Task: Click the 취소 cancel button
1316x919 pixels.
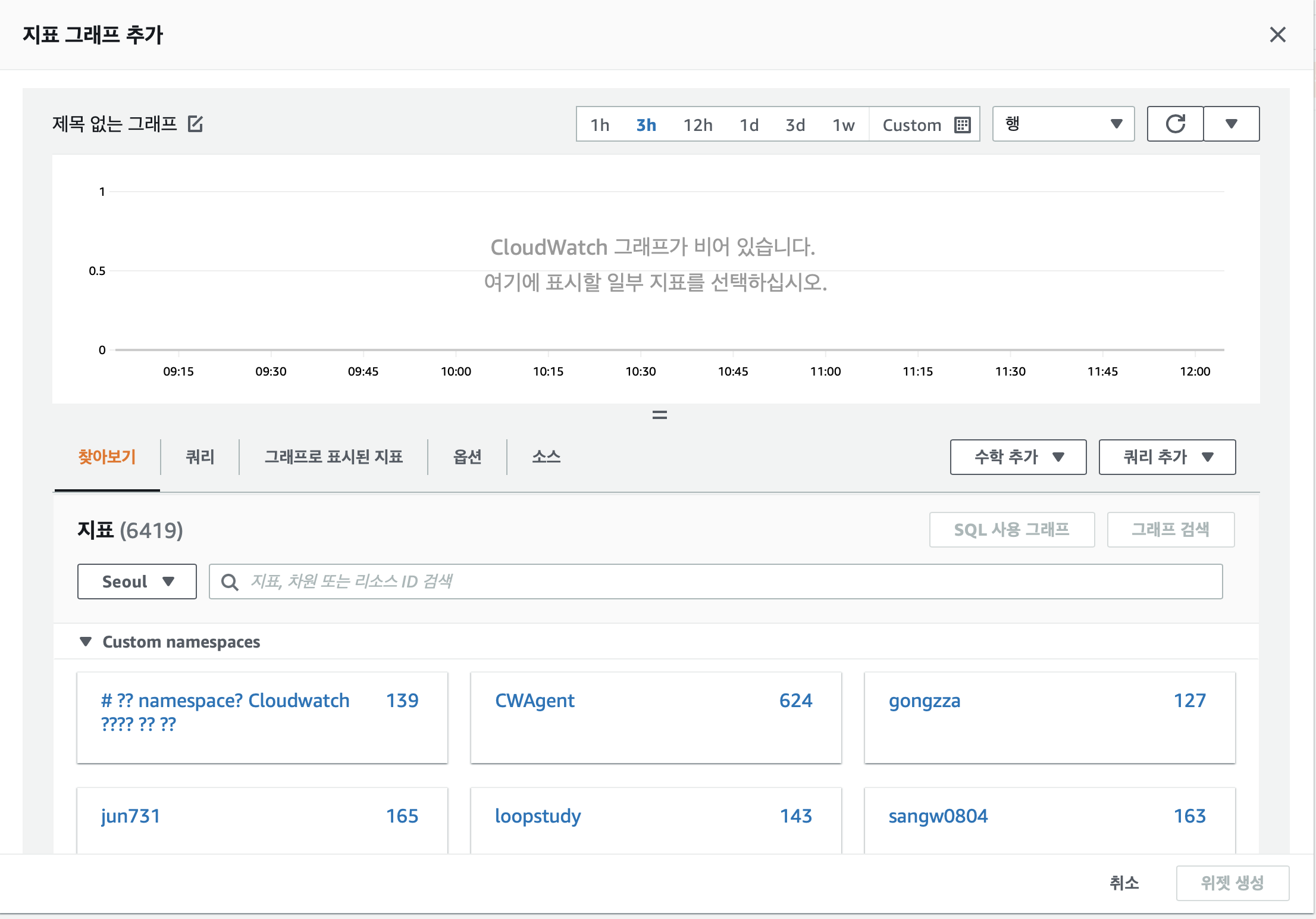Action: [x=1124, y=883]
